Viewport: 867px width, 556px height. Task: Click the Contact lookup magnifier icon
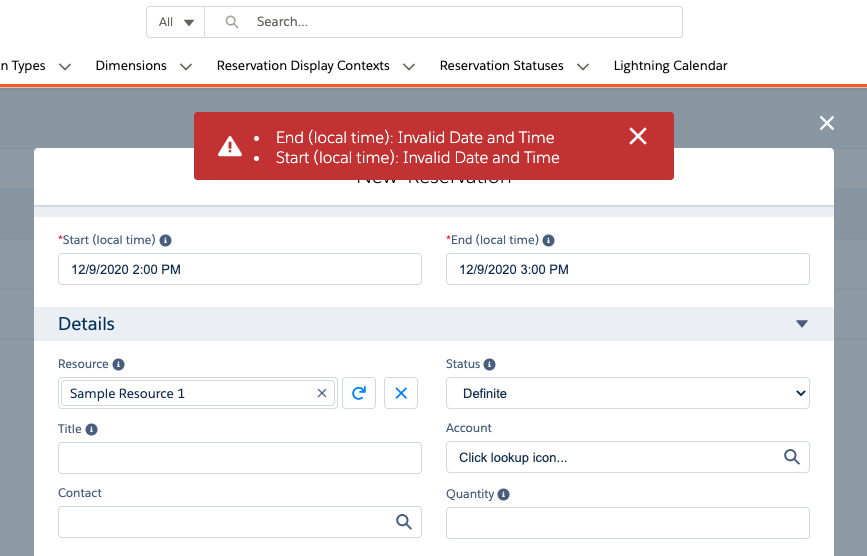point(403,522)
